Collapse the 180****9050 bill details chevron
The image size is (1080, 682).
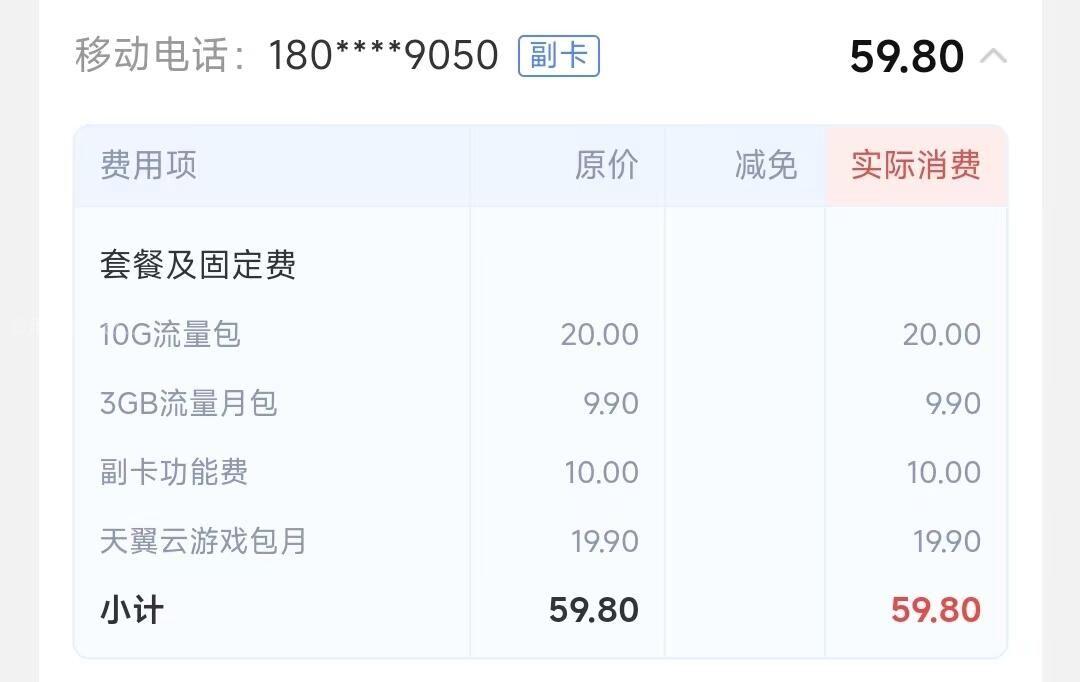(993, 56)
